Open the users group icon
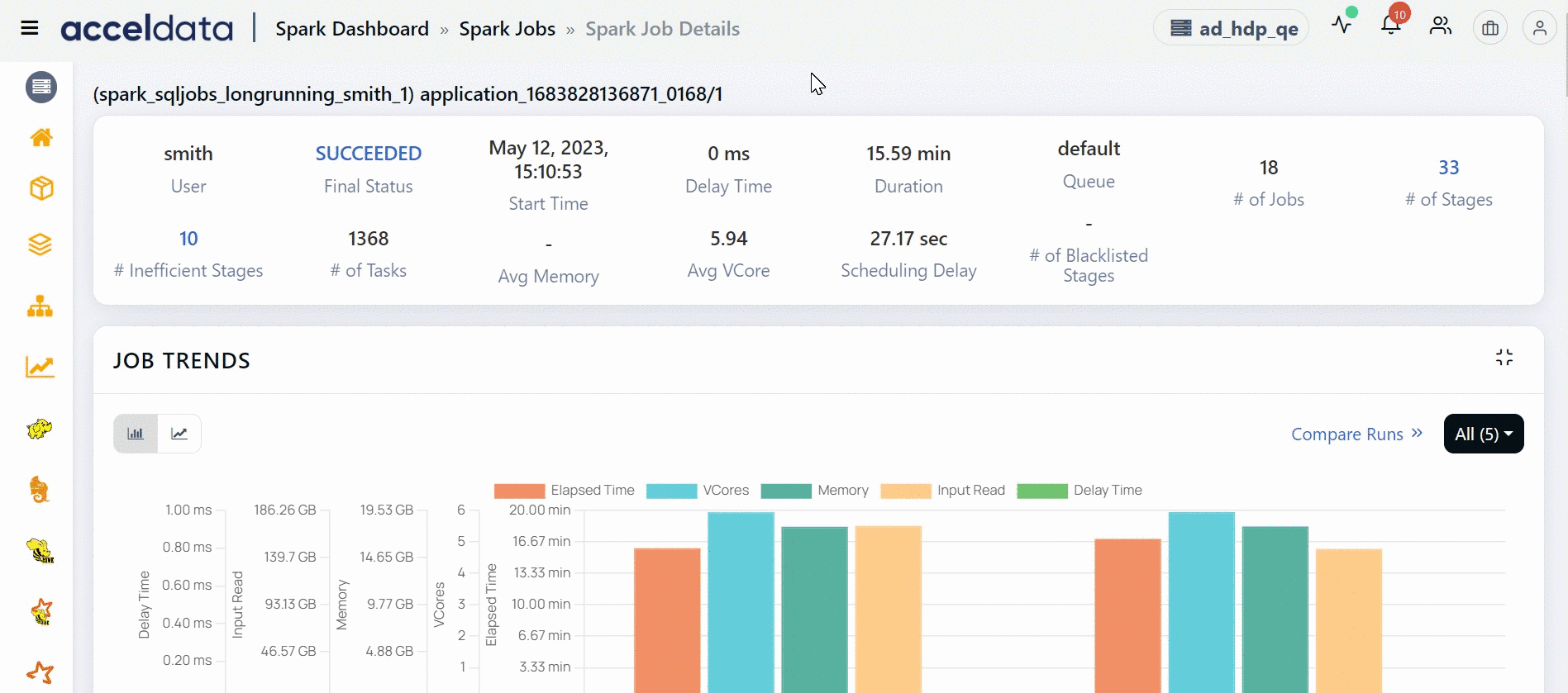 pyautogui.click(x=1440, y=26)
